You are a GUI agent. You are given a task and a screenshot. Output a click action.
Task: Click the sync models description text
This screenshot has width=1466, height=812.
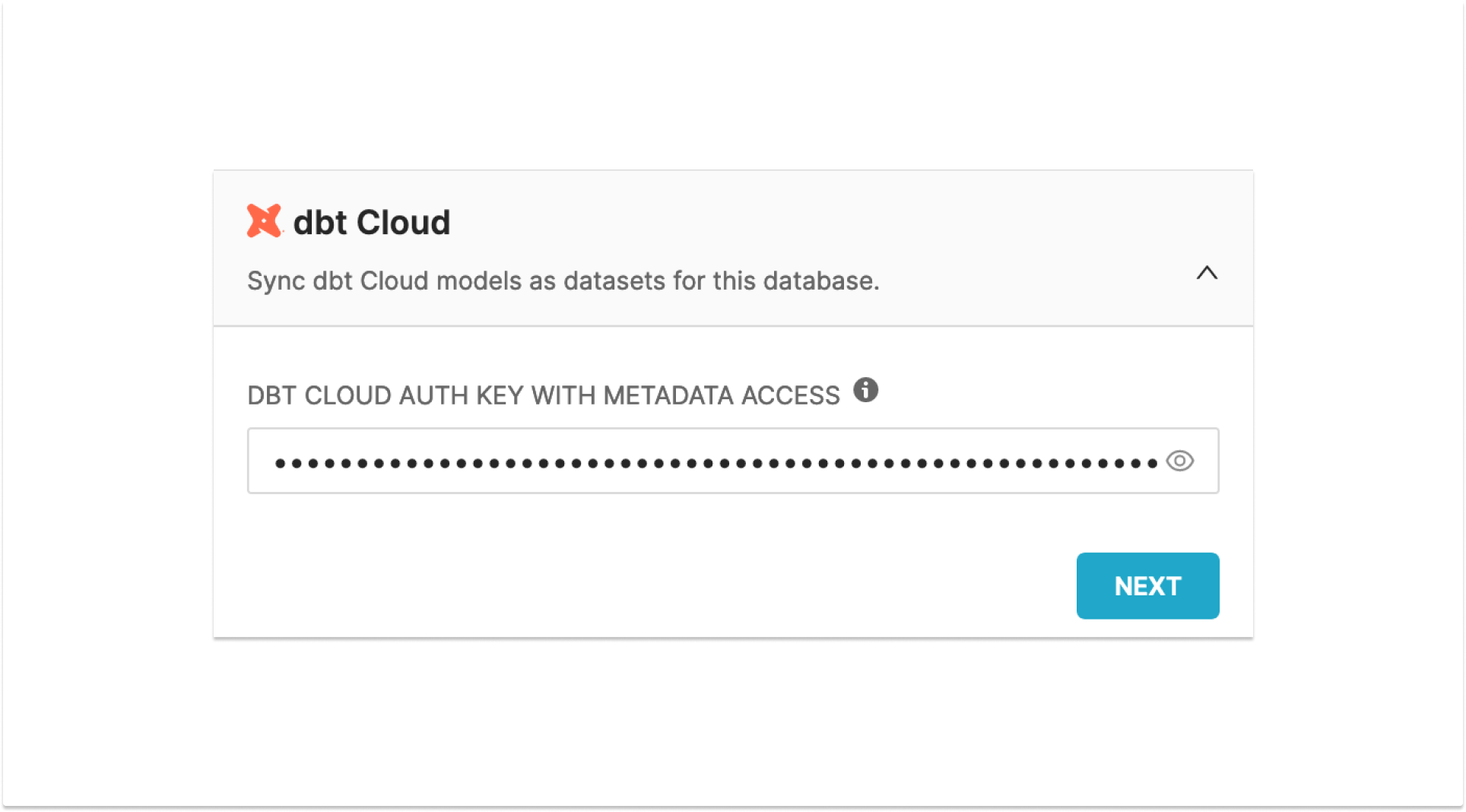pos(563,281)
